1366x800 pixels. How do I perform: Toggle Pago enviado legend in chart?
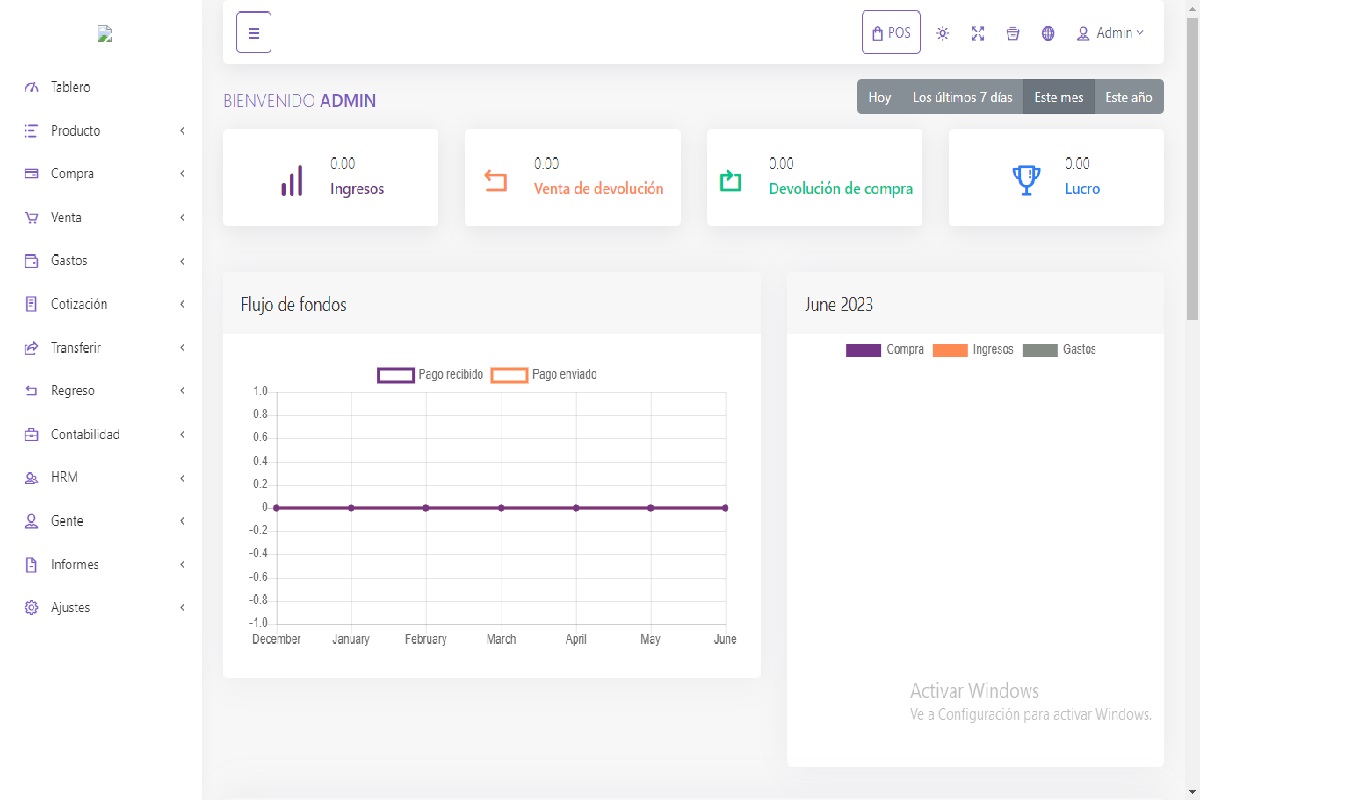tap(544, 374)
